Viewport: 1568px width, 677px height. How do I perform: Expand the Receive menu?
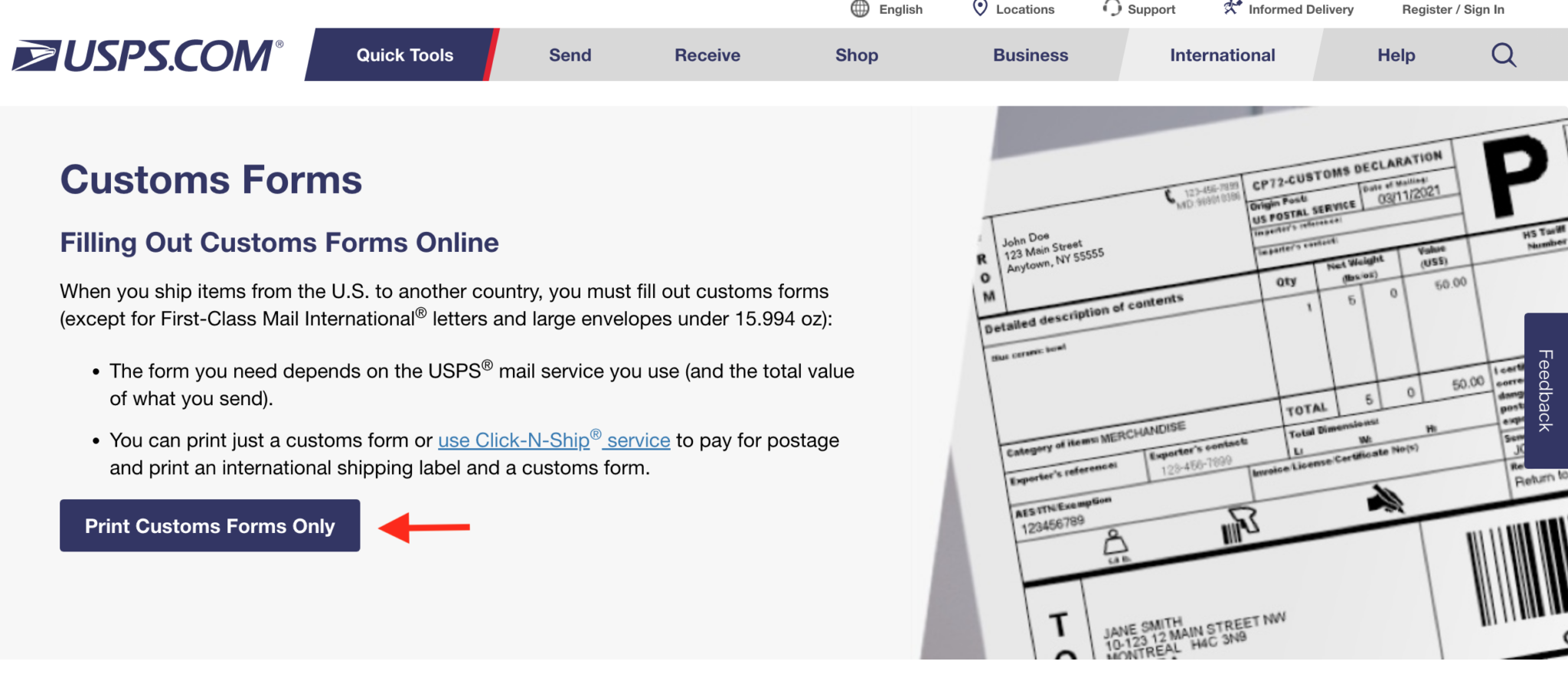click(x=707, y=55)
